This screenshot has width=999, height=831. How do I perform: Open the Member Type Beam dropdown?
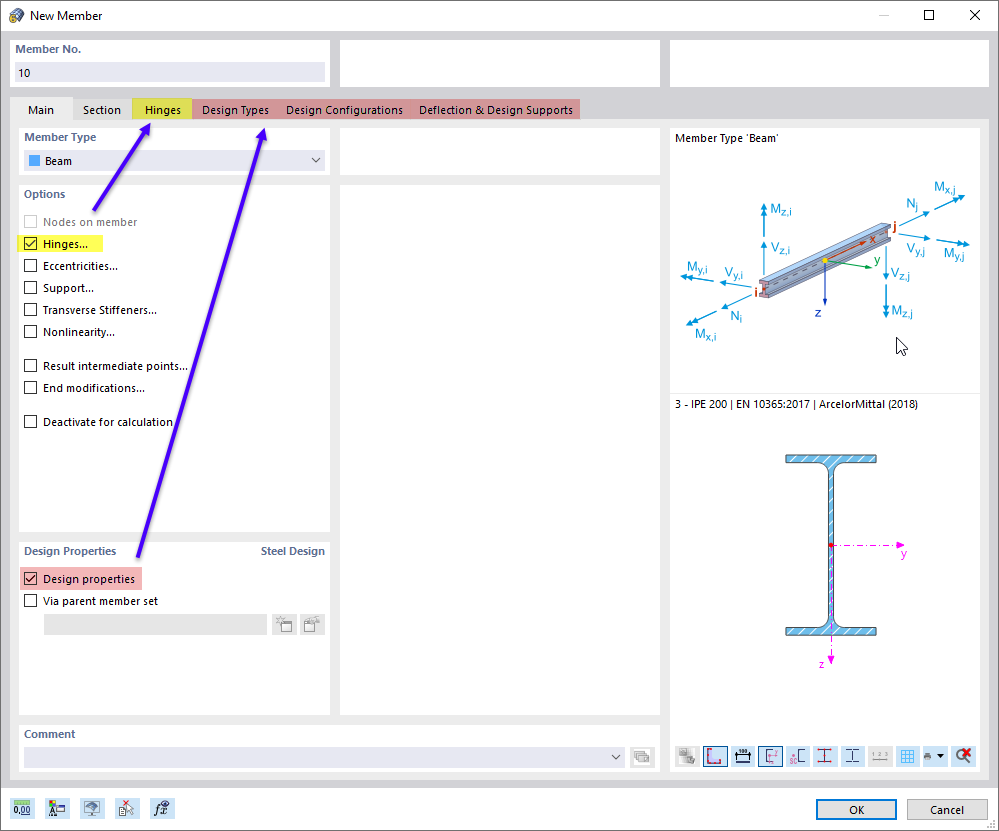click(x=175, y=161)
